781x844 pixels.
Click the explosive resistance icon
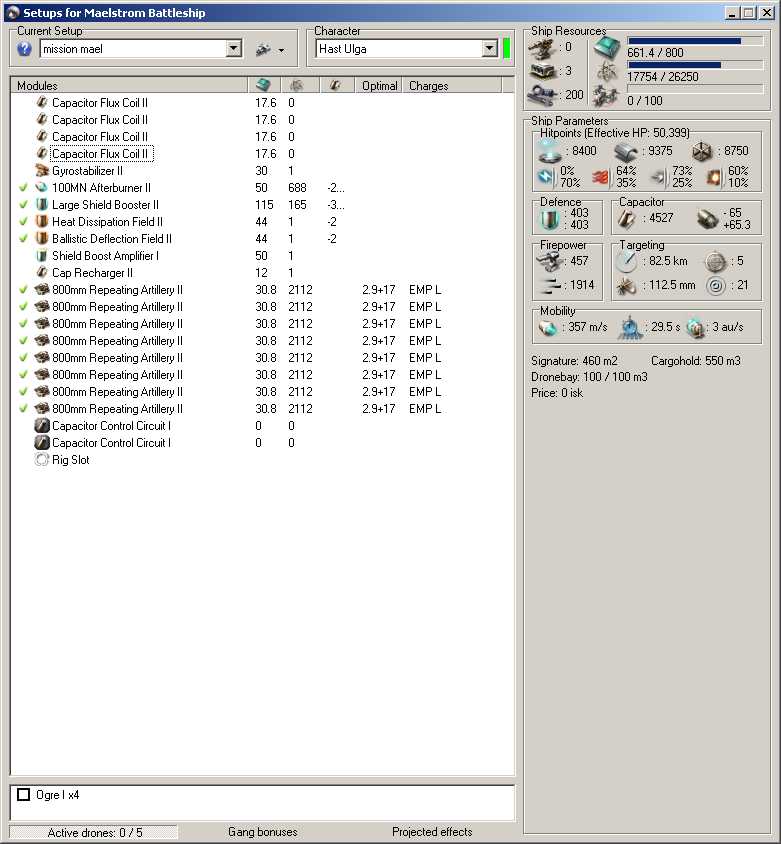[714, 177]
